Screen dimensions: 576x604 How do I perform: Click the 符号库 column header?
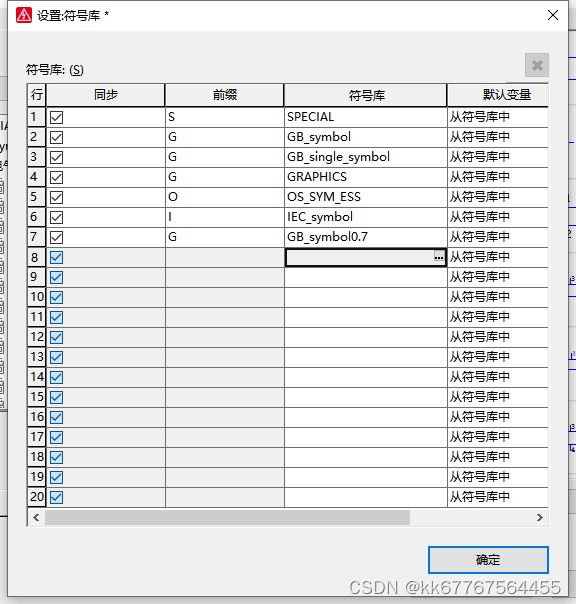tap(366, 95)
